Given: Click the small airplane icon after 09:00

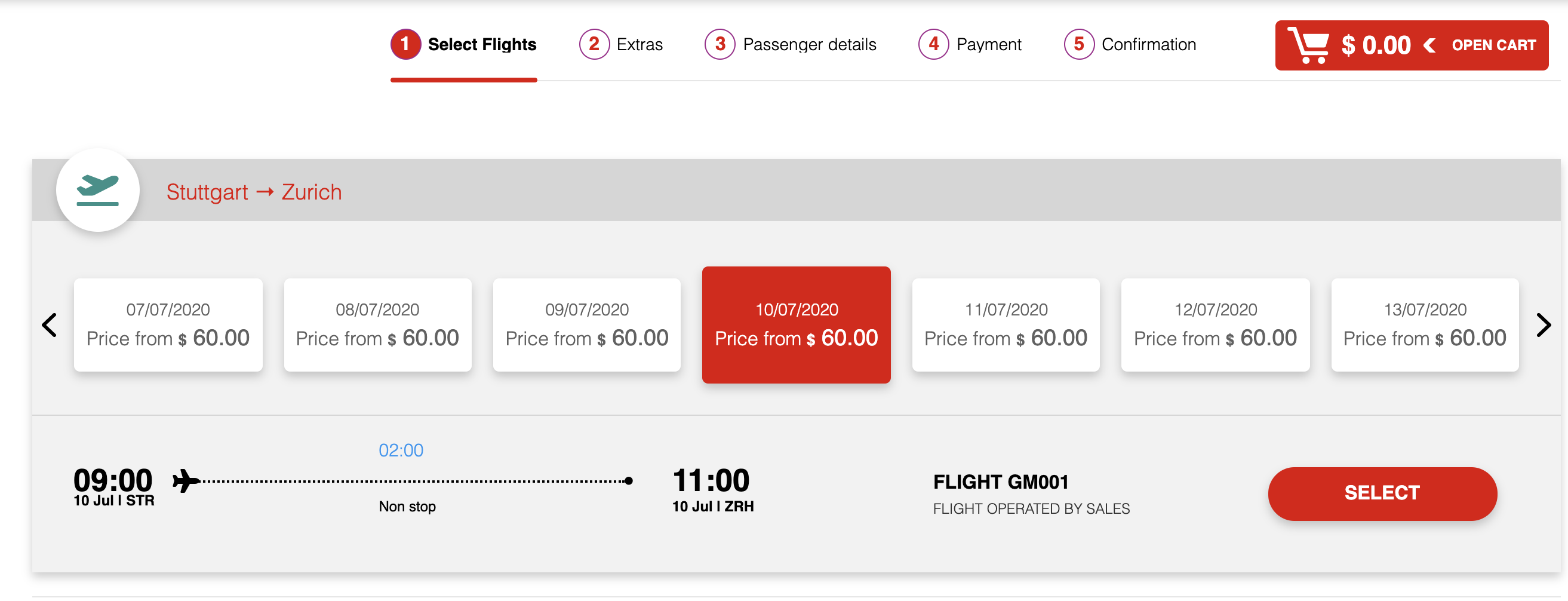Looking at the screenshot, I should point(186,481).
